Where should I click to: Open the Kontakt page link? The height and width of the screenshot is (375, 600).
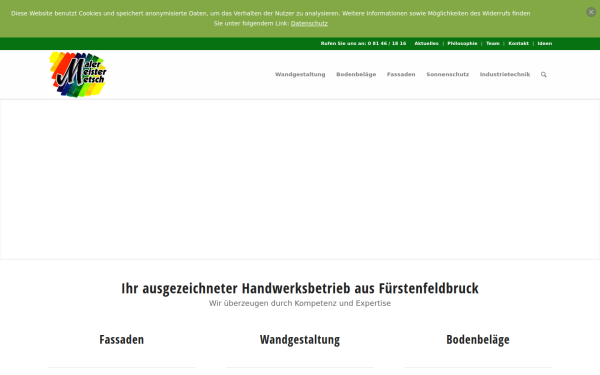pos(518,43)
